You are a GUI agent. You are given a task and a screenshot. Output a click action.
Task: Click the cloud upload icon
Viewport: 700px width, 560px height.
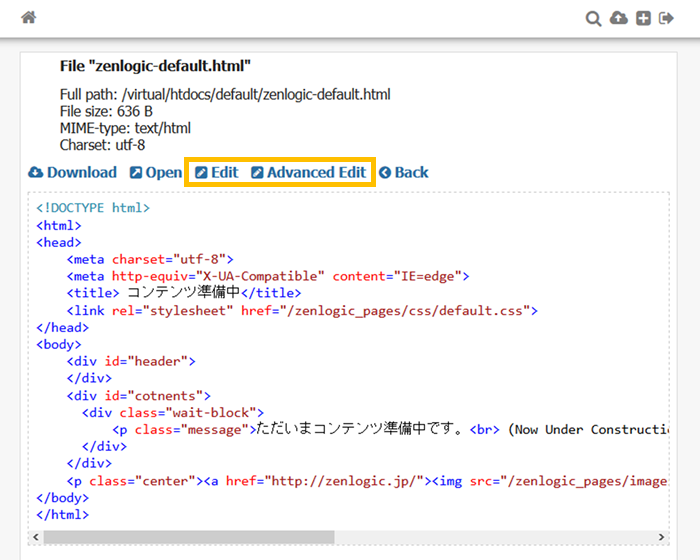click(x=619, y=18)
